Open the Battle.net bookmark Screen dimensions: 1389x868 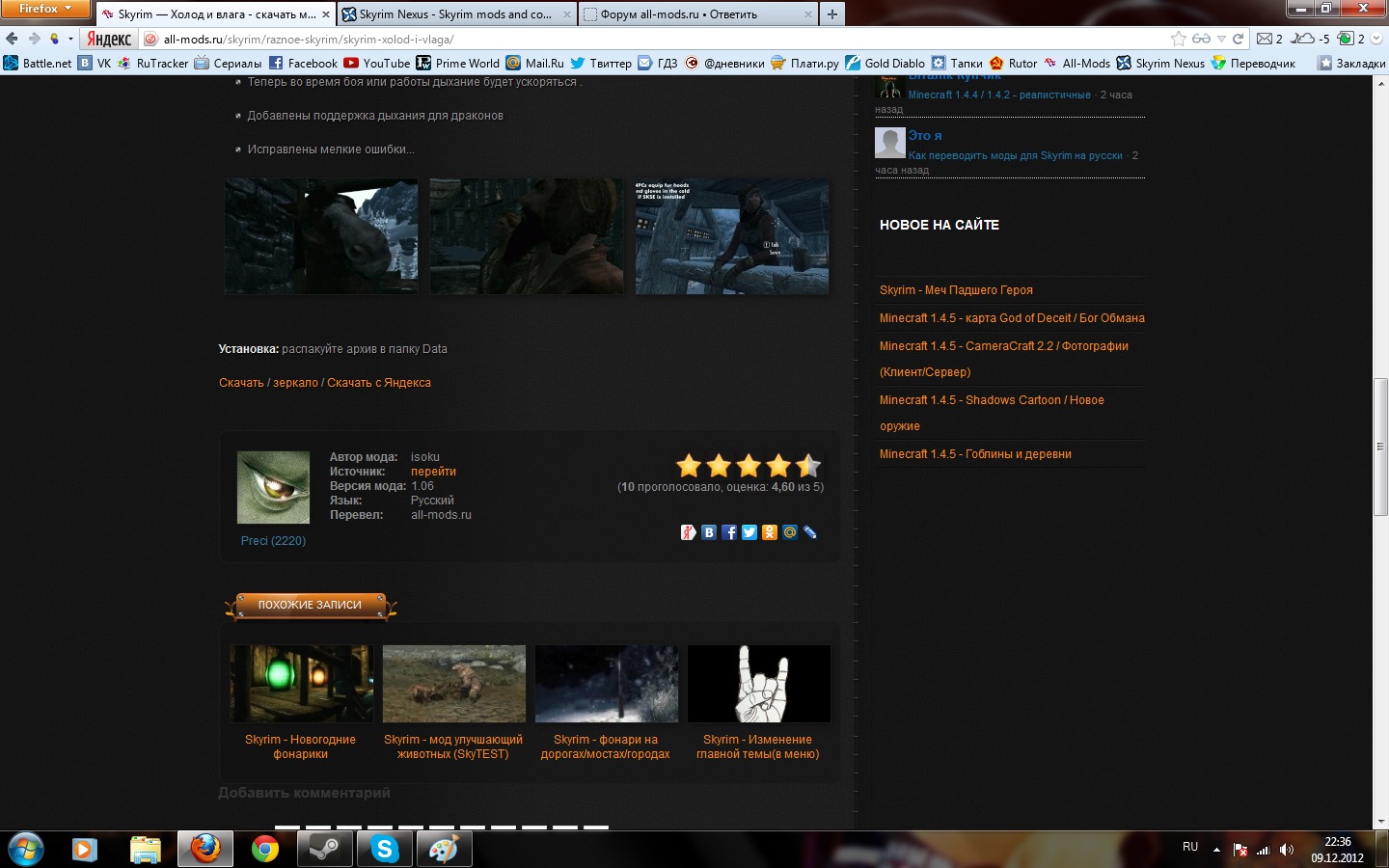[x=38, y=63]
